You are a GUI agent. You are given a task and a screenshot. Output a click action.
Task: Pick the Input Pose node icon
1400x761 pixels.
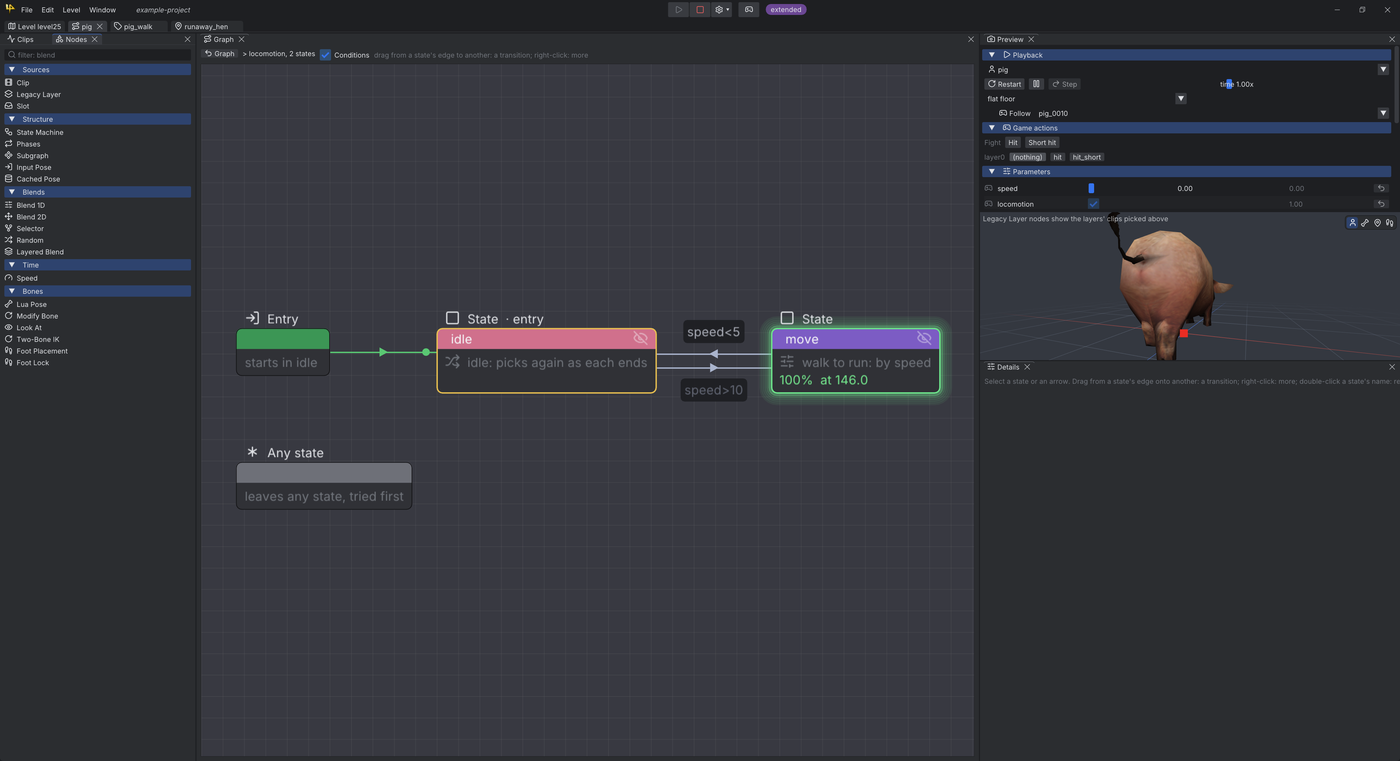(9, 167)
